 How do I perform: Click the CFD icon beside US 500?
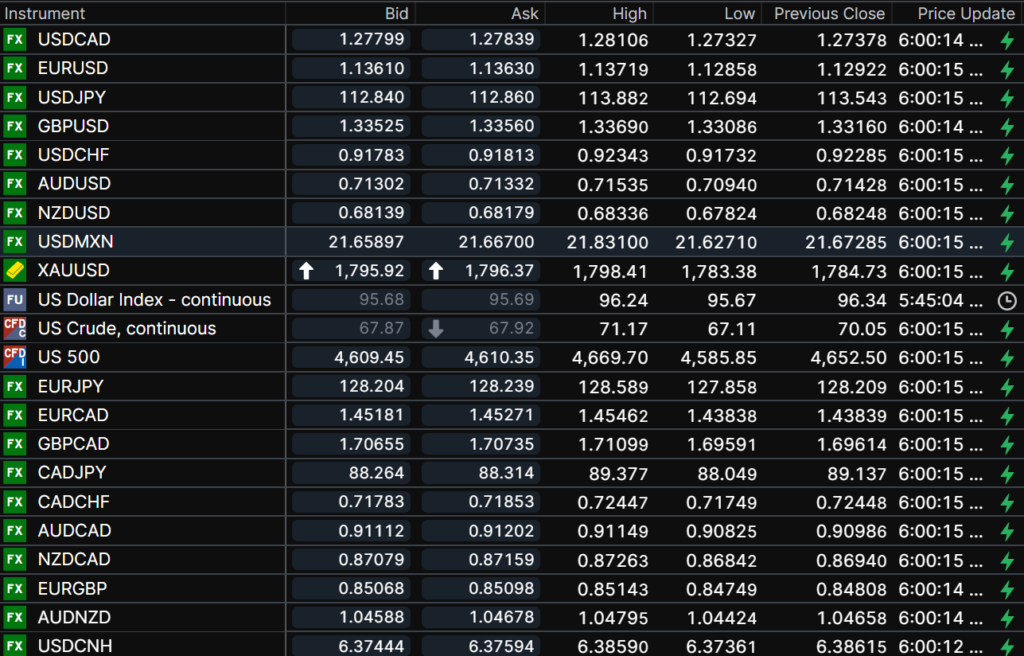point(14,357)
